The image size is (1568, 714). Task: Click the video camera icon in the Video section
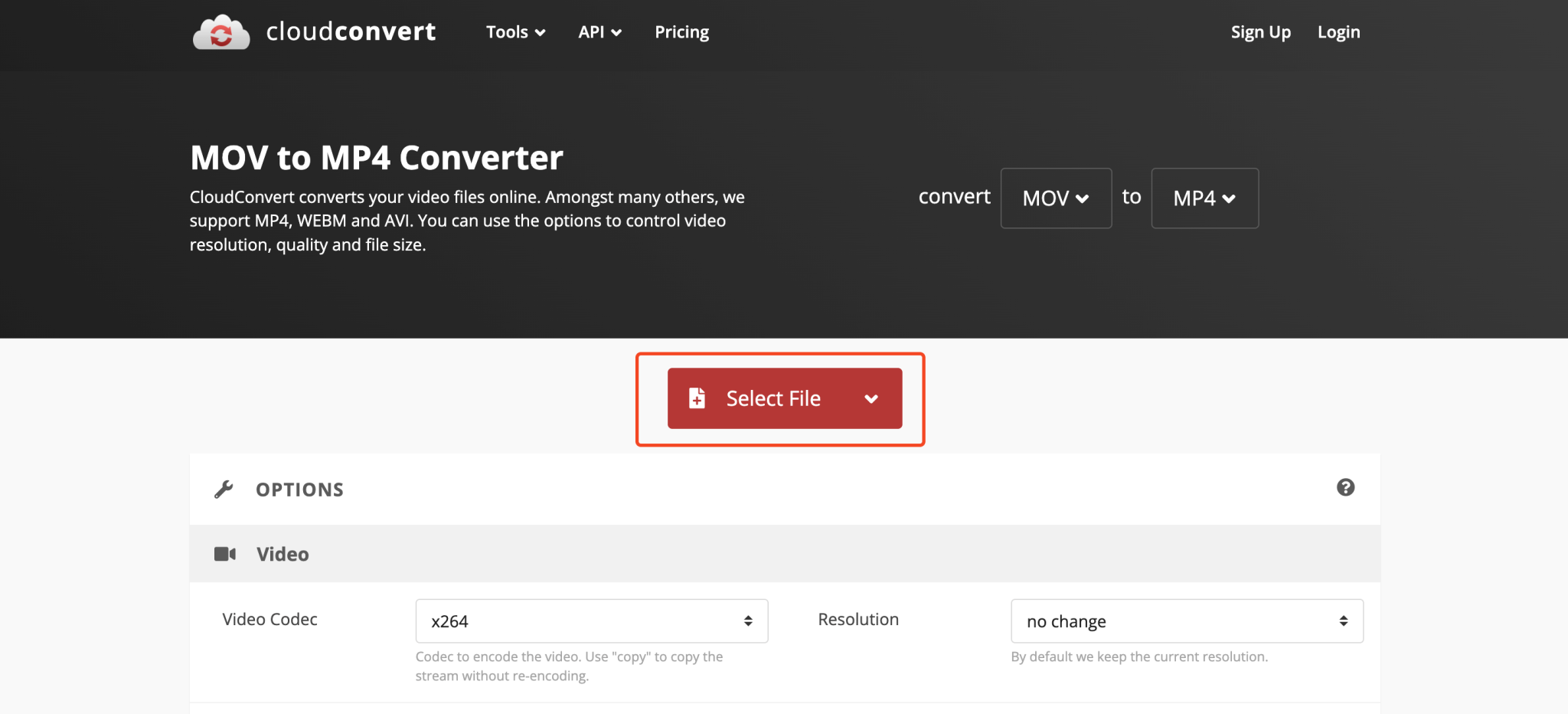tap(224, 553)
